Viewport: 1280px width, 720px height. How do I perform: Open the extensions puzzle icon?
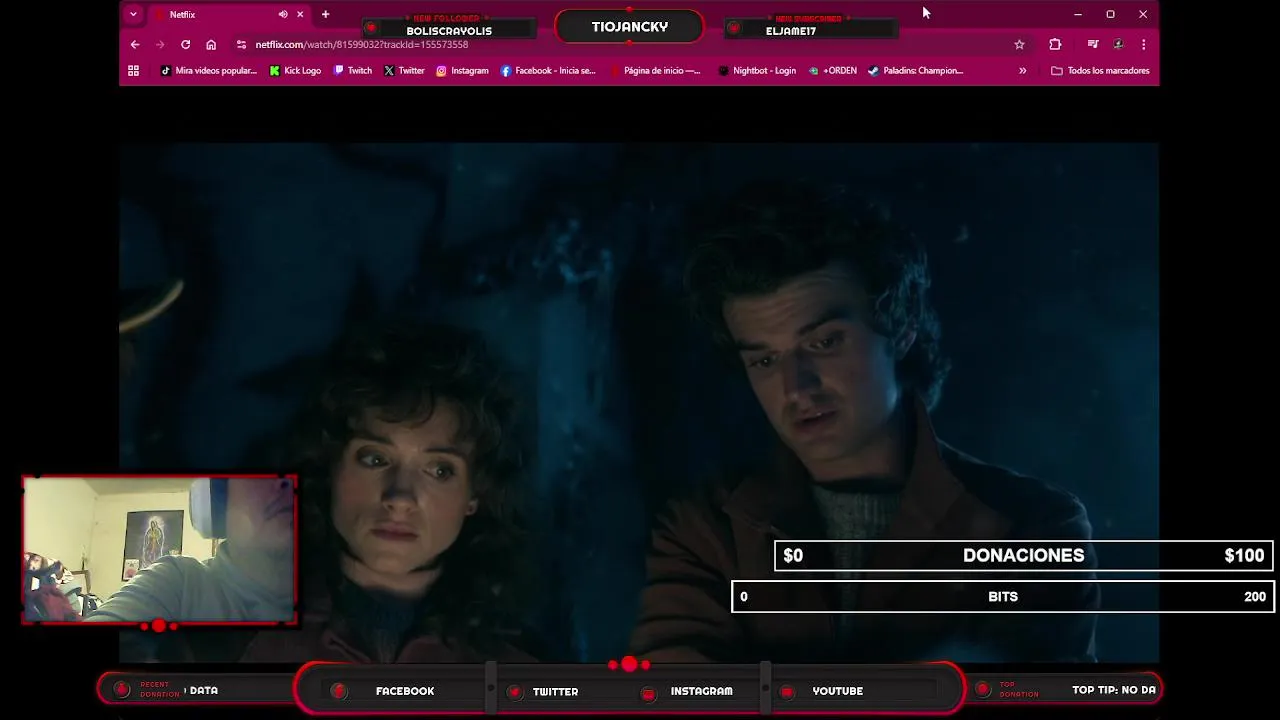coord(1055,44)
